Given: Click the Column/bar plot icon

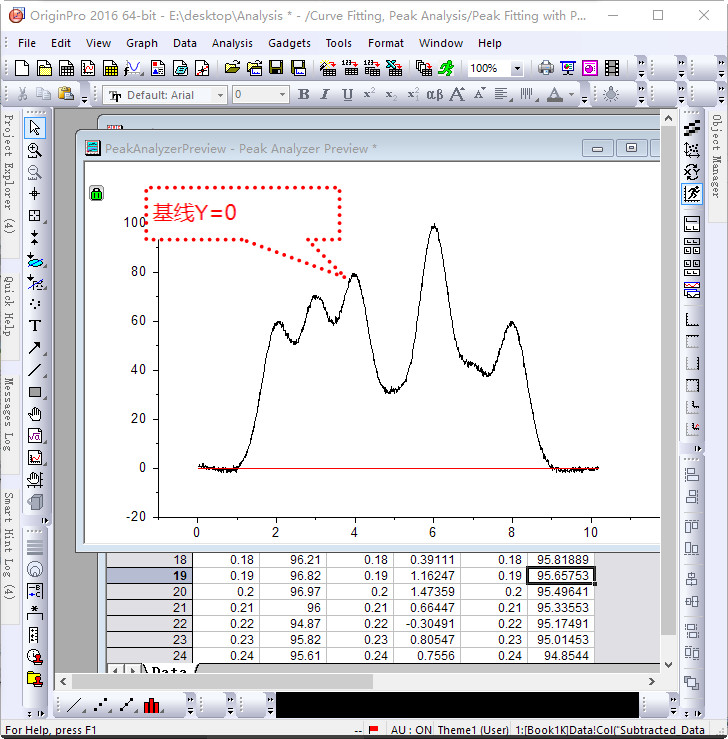Looking at the screenshot, I should coord(152,706).
